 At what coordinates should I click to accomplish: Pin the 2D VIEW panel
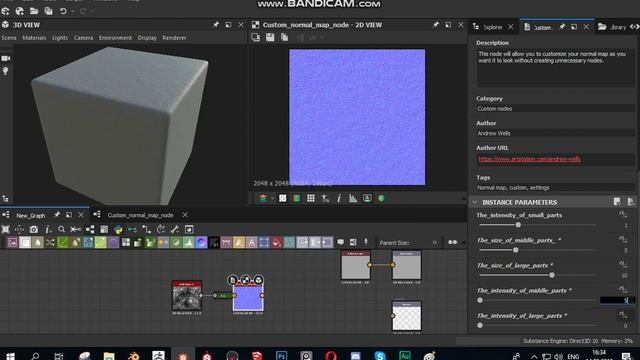436,25
